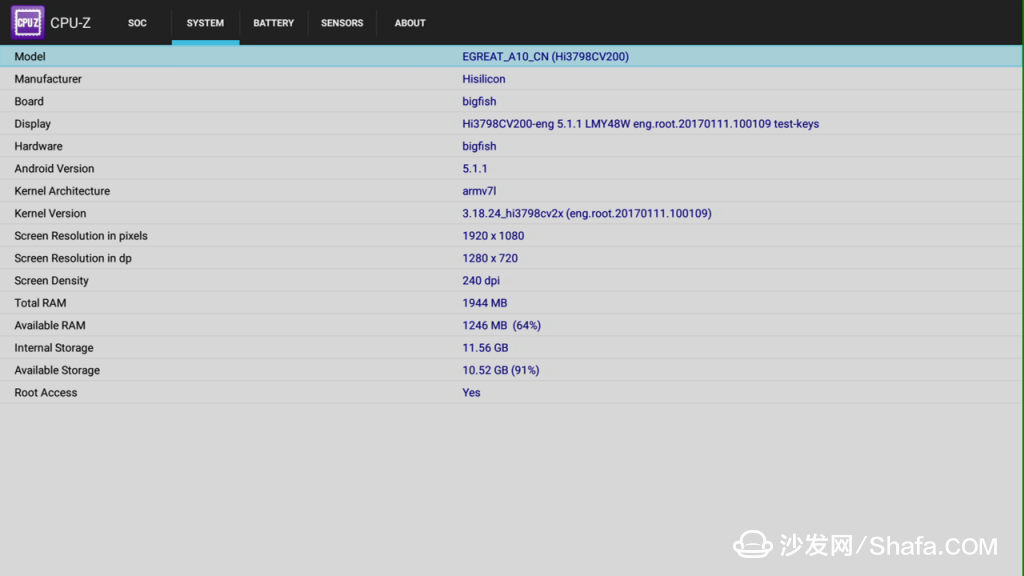Click the 1920 x 1080 value
The height and width of the screenshot is (576, 1024).
493,236
